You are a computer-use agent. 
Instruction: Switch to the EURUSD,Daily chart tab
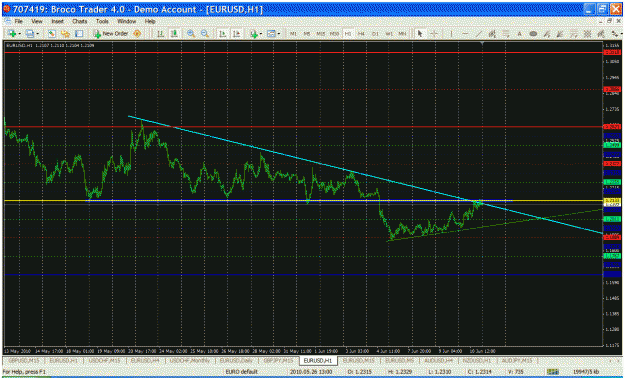click(x=237, y=360)
